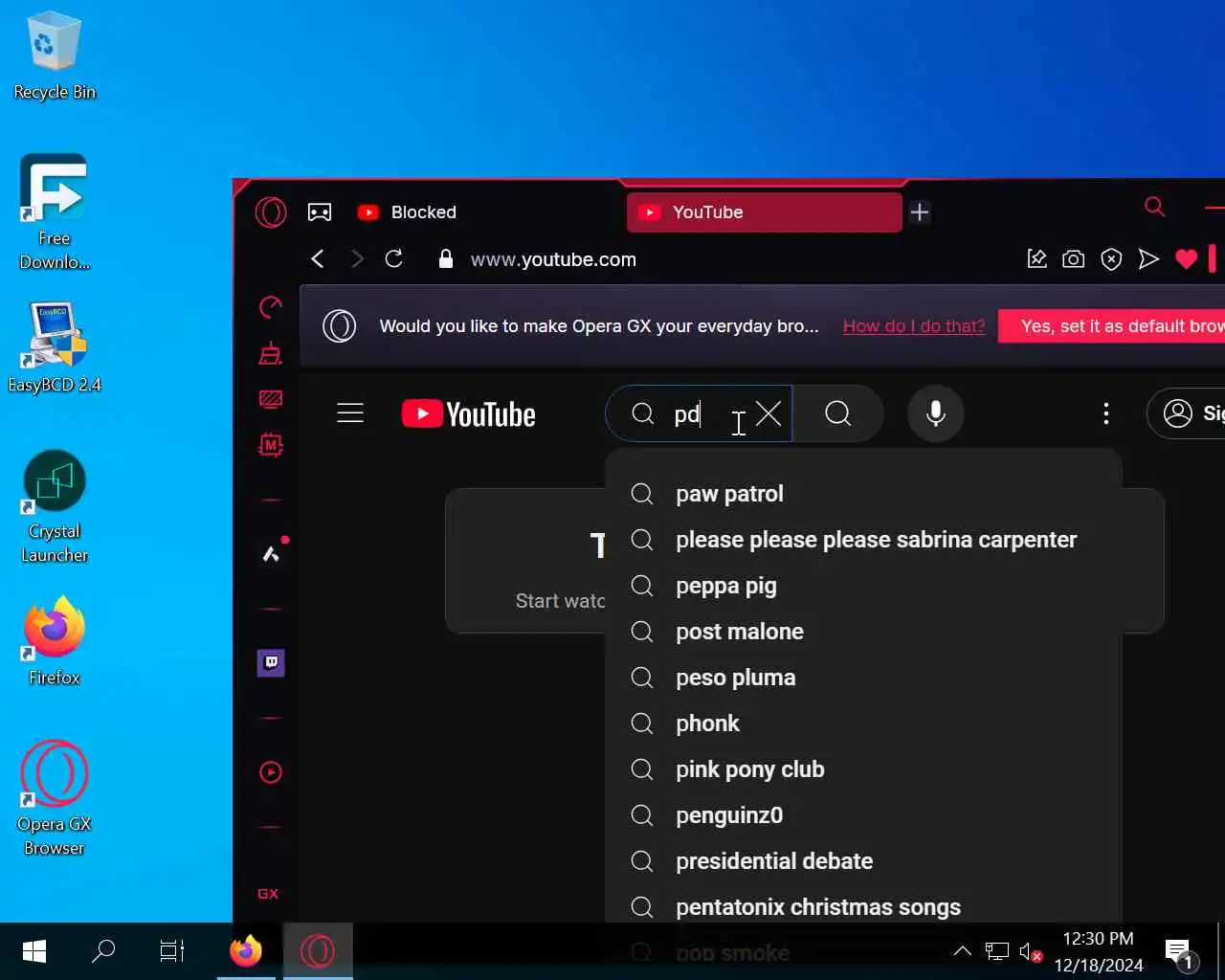Select Free Download Manager desktop shortcut
Screen dimensions: 1225x980
click(55, 212)
